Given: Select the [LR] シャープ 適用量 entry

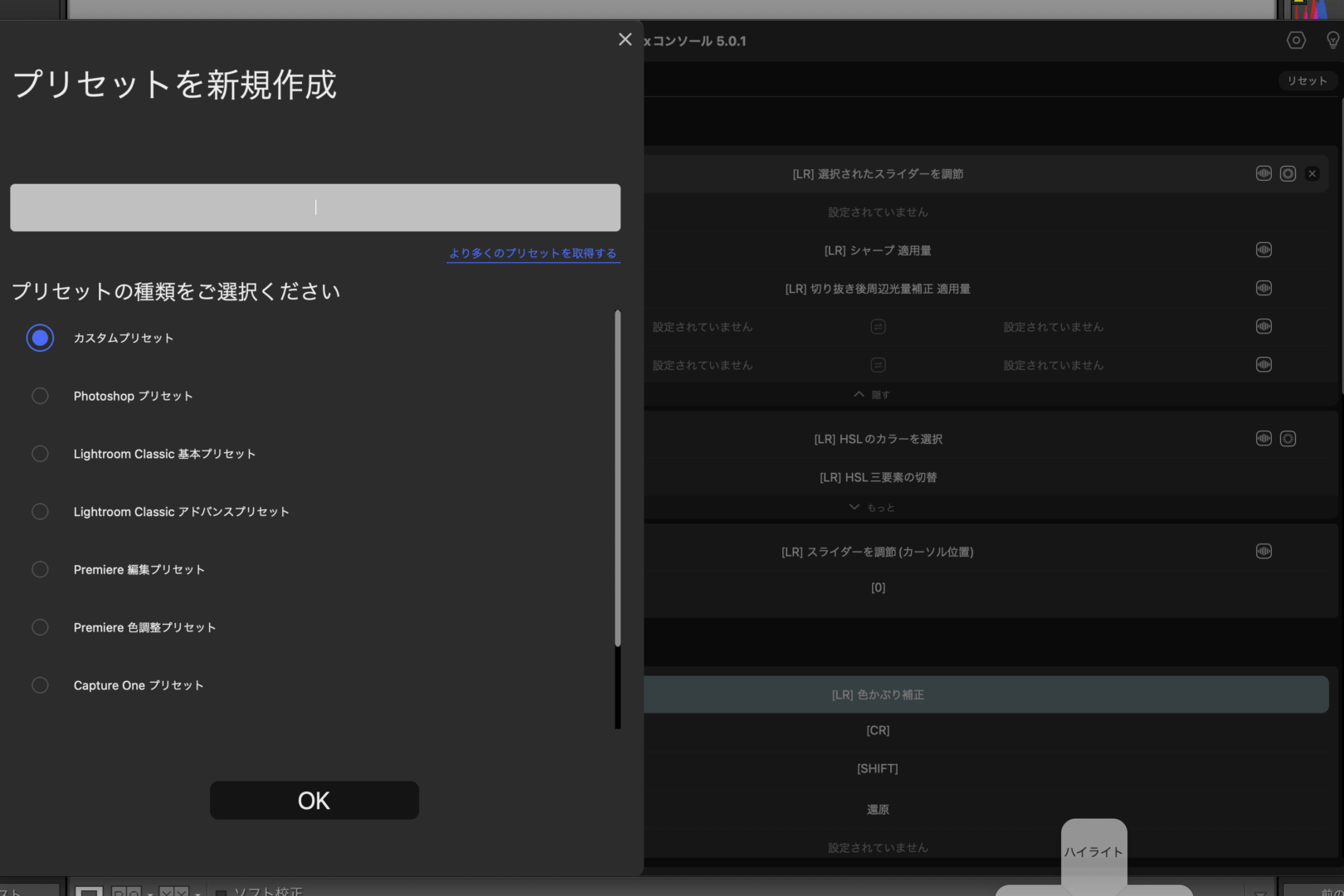Looking at the screenshot, I should (x=878, y=251).
